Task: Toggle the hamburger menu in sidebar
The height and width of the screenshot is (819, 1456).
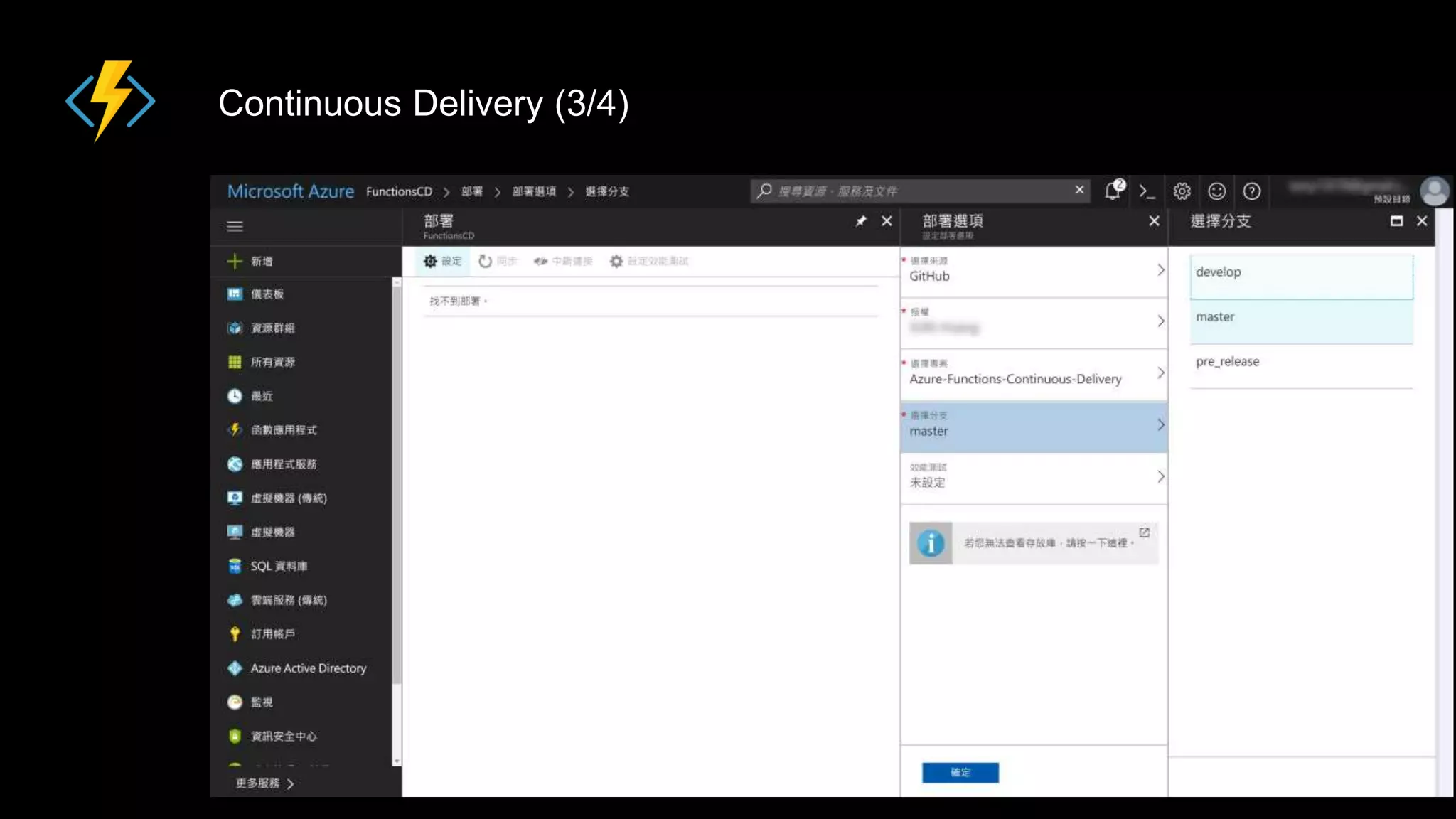Action: 235,226
